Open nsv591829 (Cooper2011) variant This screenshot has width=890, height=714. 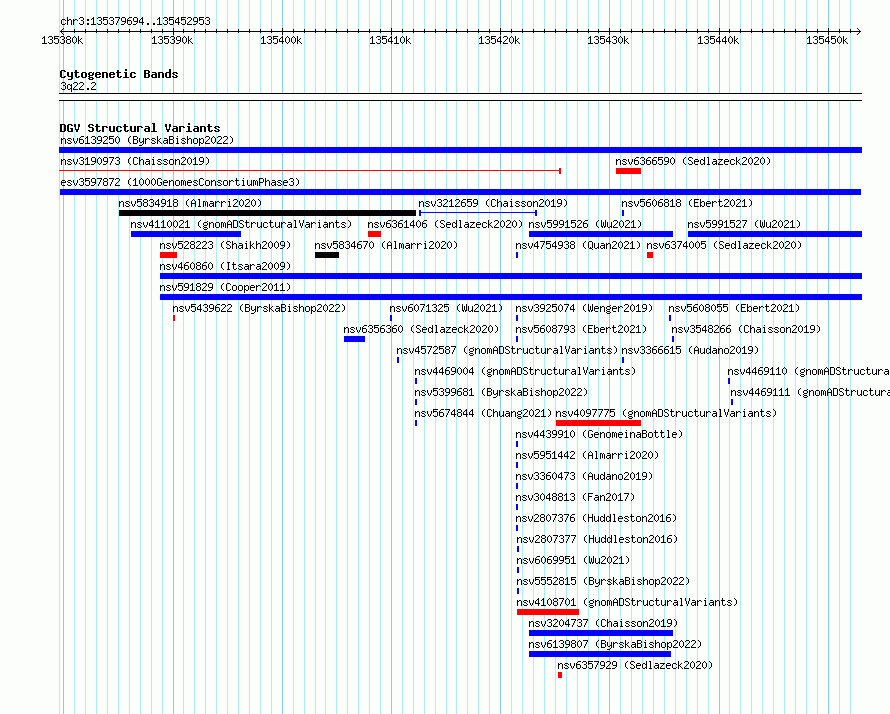(225, 287)
